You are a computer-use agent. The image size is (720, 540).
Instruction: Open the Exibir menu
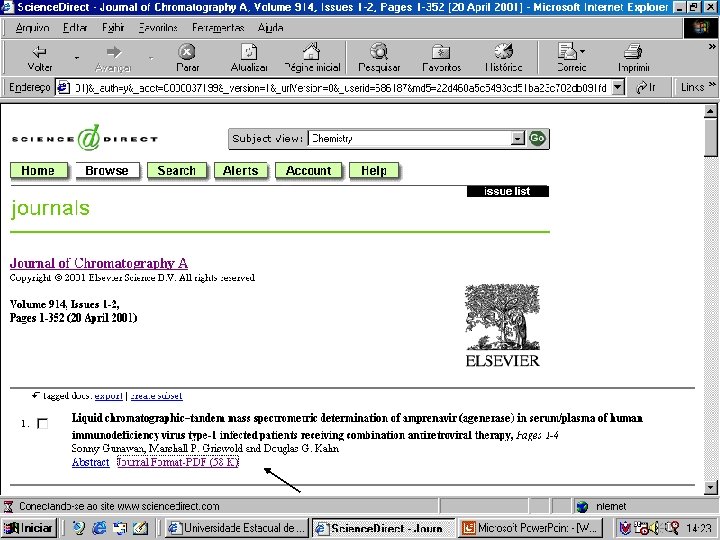pyautogui.click(x=113, y=28)
